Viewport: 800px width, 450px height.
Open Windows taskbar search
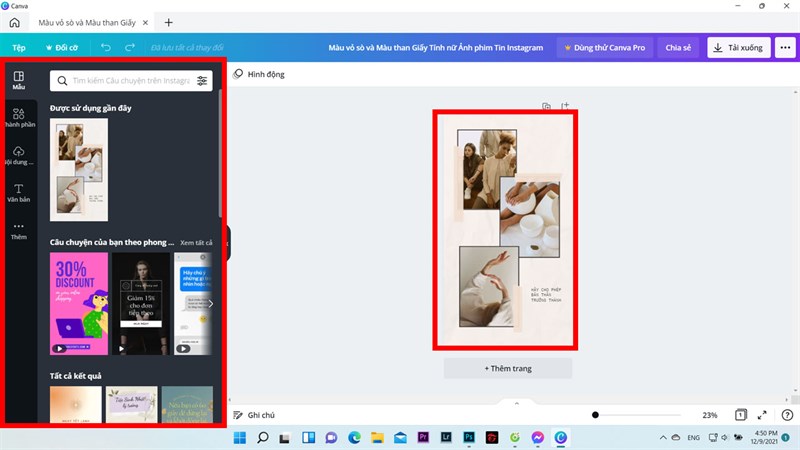tap(263, 437)
